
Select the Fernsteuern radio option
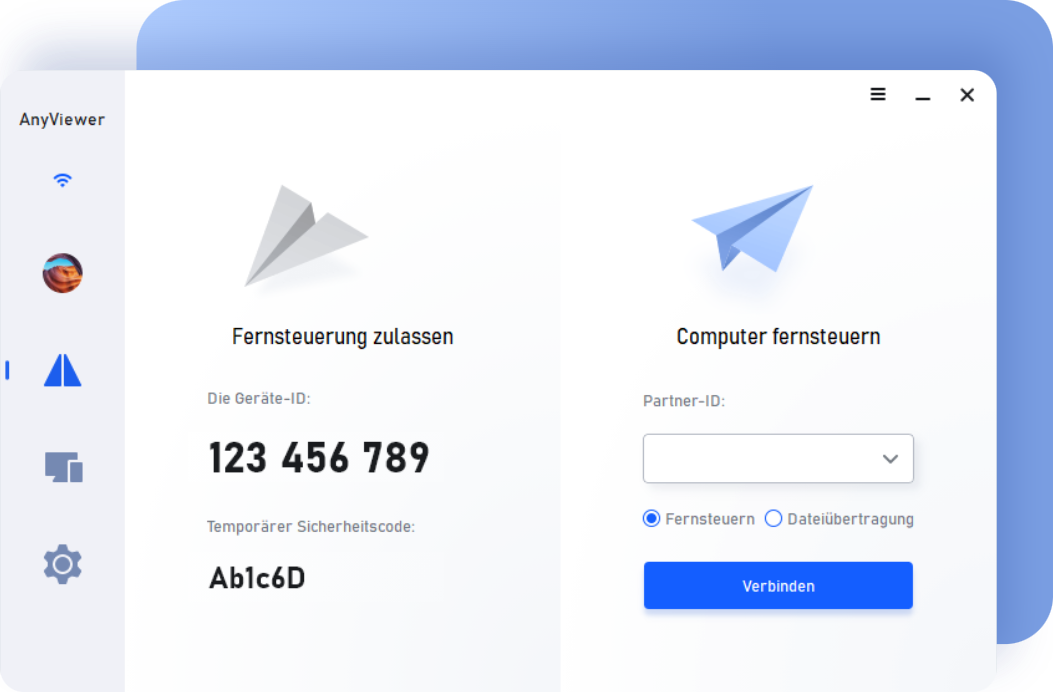(698, 519)
